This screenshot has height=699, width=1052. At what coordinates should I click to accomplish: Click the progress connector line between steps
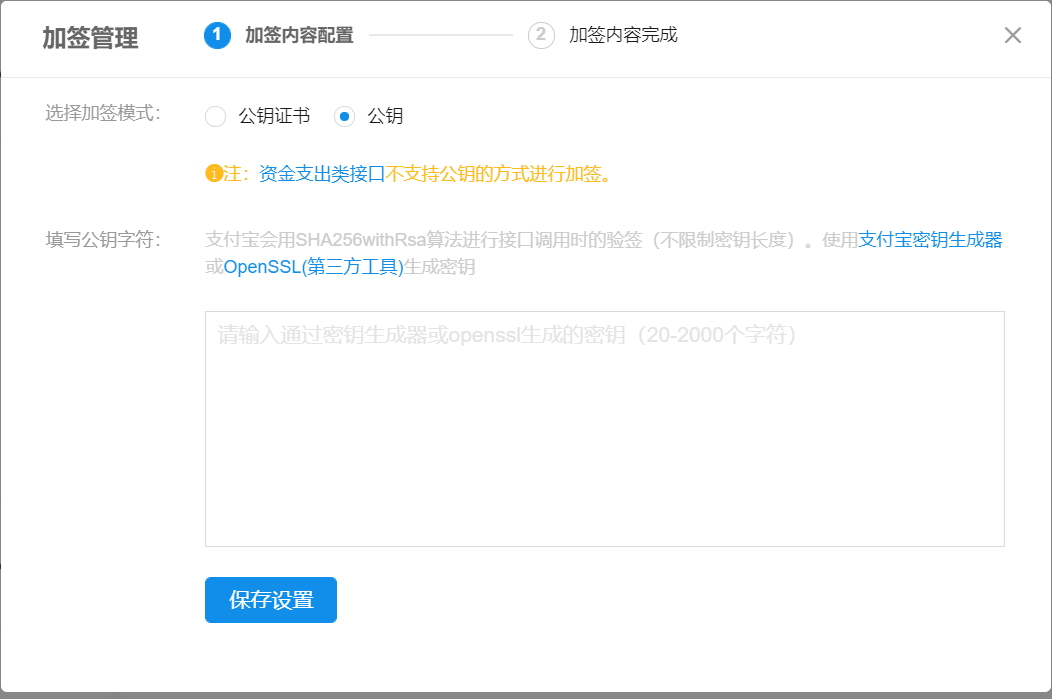[x=440, y=34]
